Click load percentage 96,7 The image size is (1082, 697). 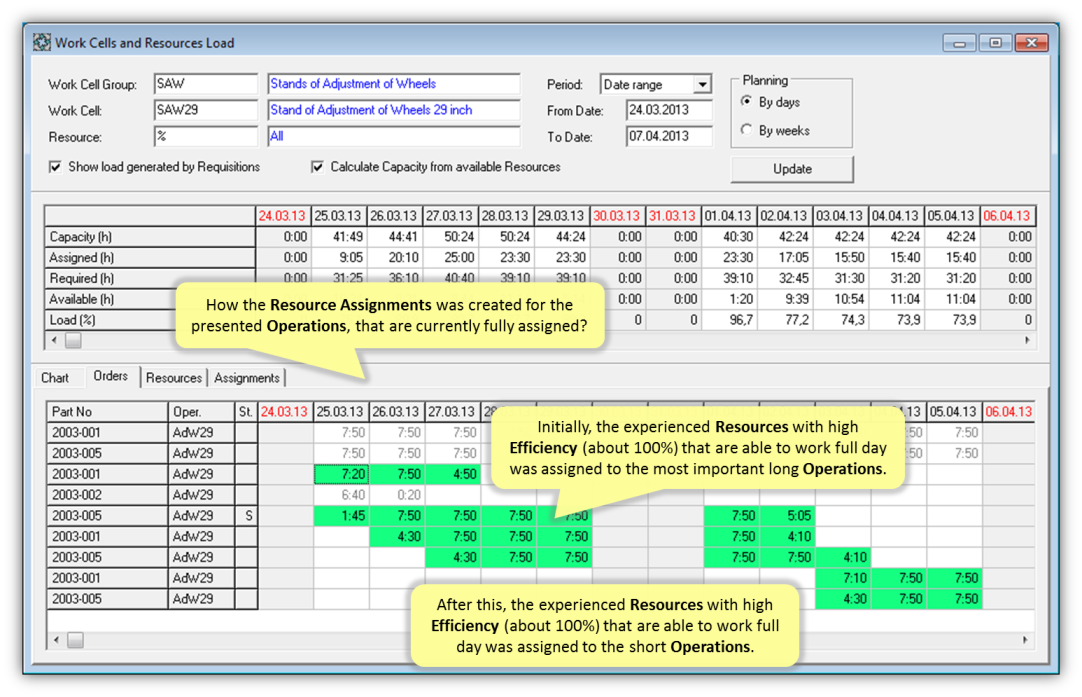coord(729,320)
